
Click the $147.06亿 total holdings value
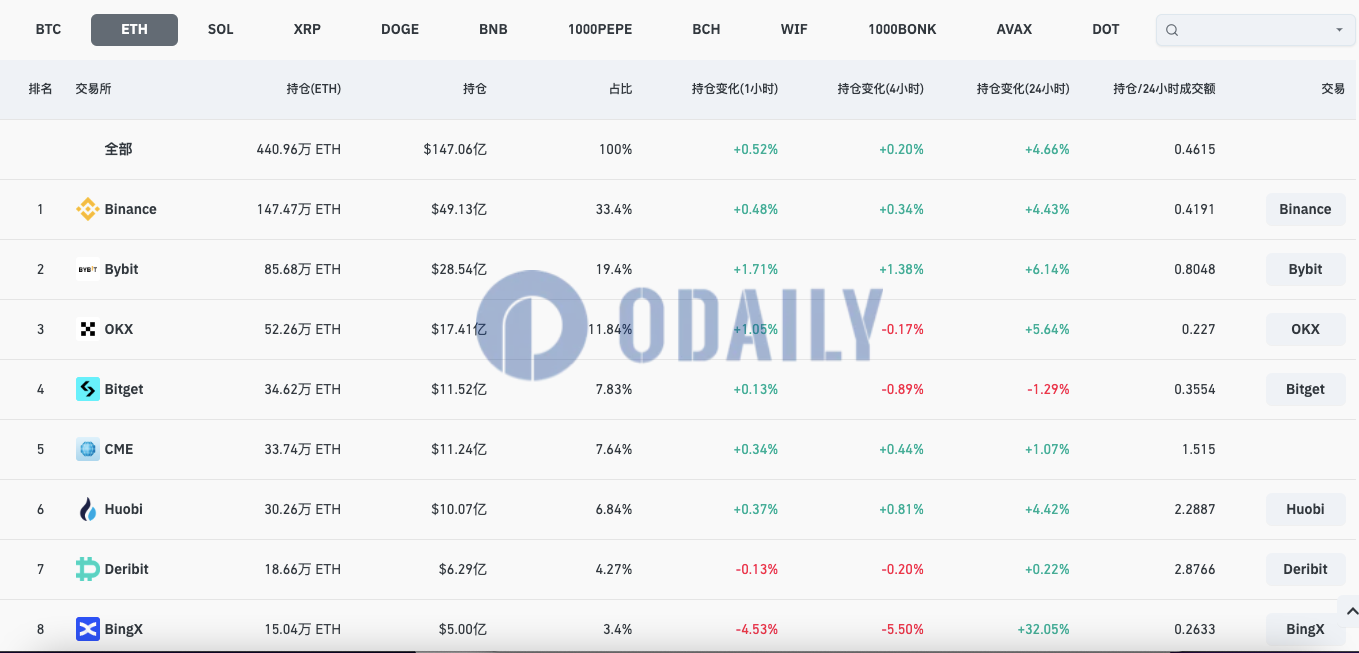tap(455, 149)
